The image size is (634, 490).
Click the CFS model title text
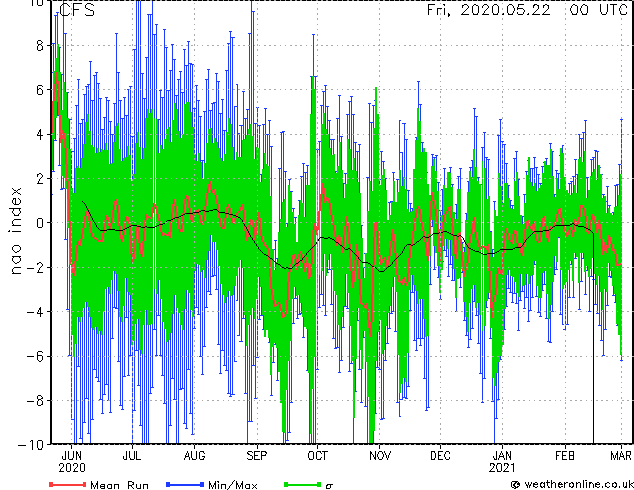(x=77, y=10)
